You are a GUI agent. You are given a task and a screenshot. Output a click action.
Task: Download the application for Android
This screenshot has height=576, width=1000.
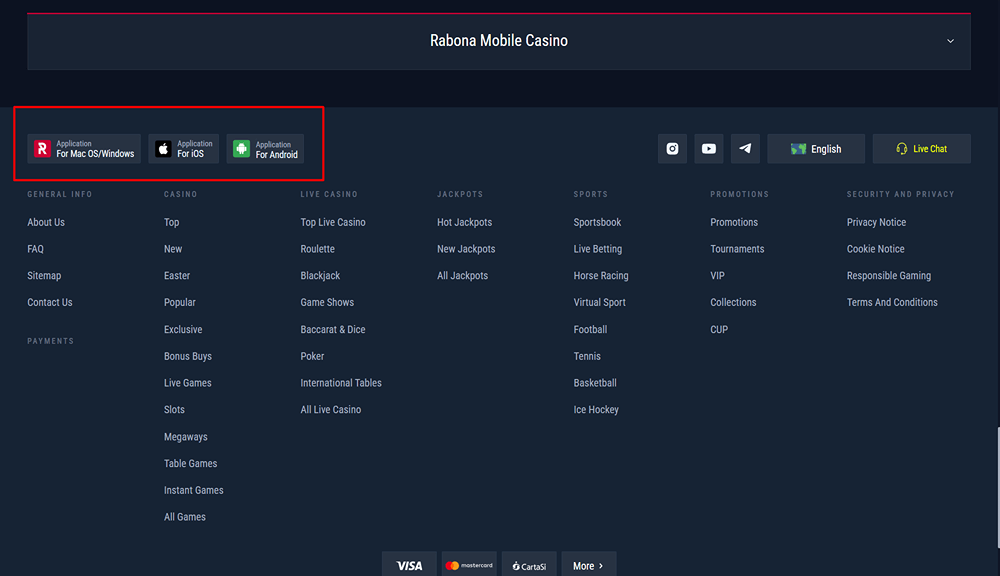[265, 149]
